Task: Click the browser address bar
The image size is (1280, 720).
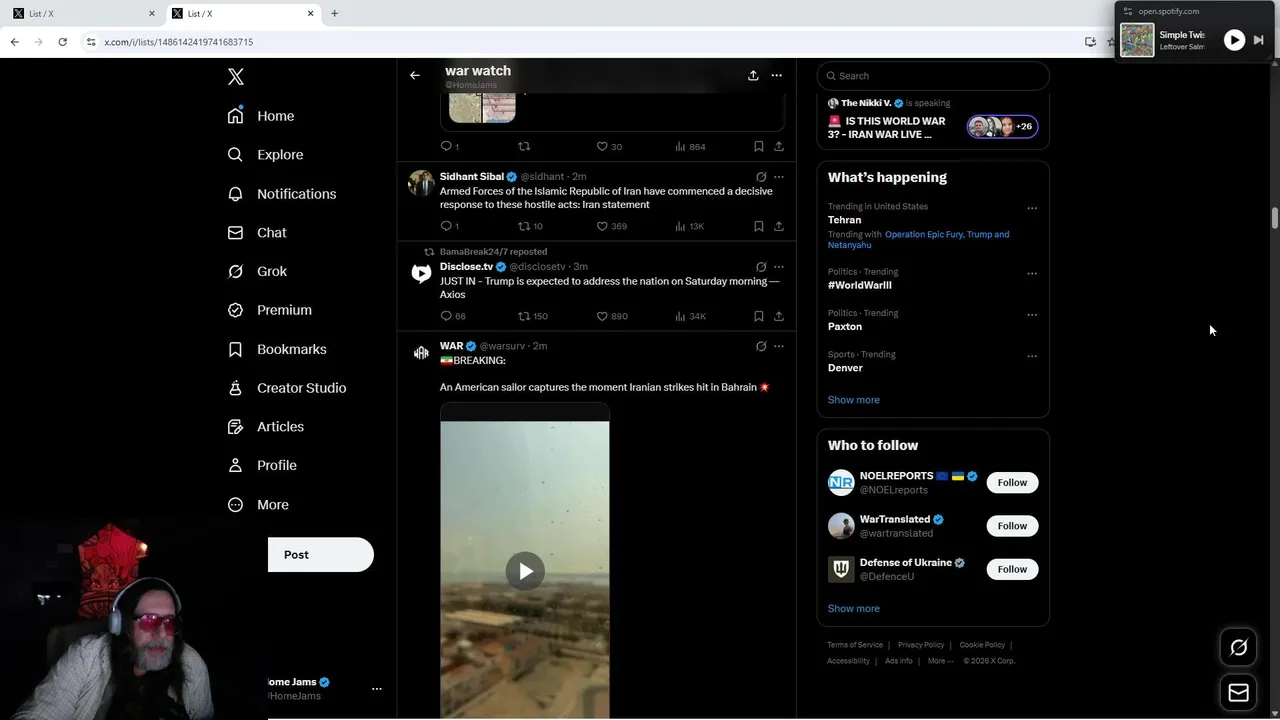Action: 580,42
